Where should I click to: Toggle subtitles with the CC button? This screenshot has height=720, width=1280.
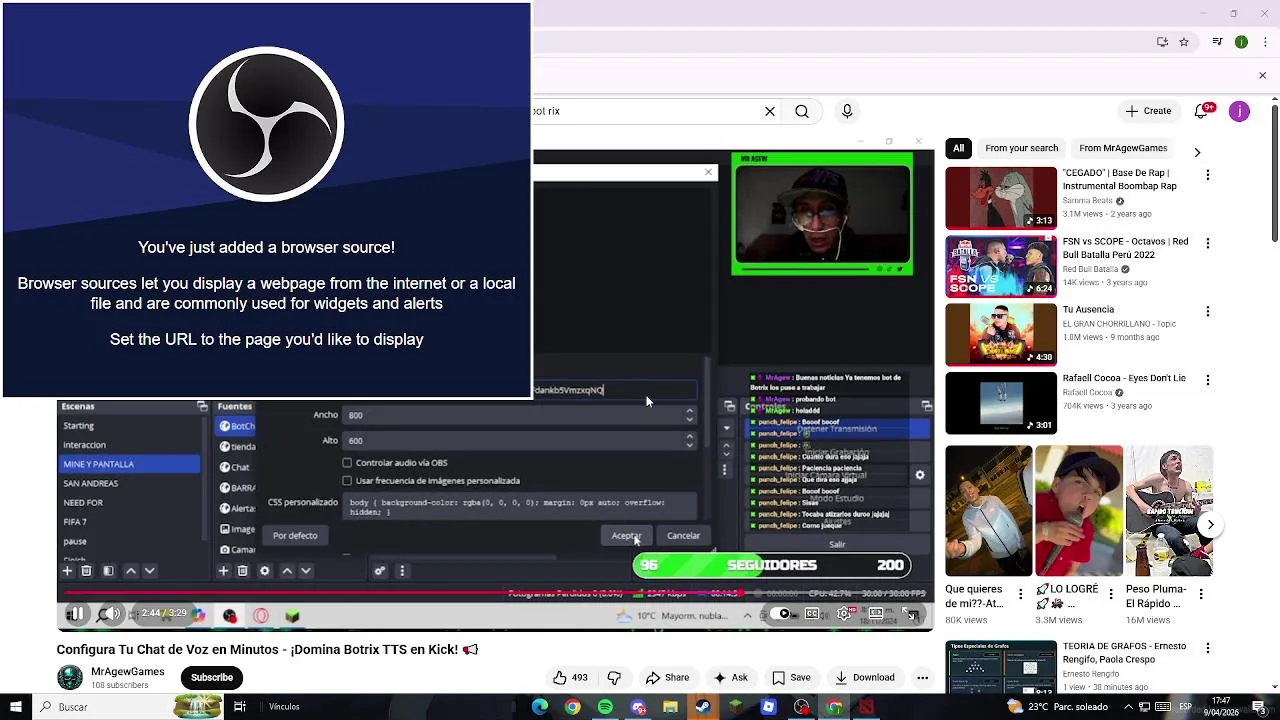pos(813,614)
